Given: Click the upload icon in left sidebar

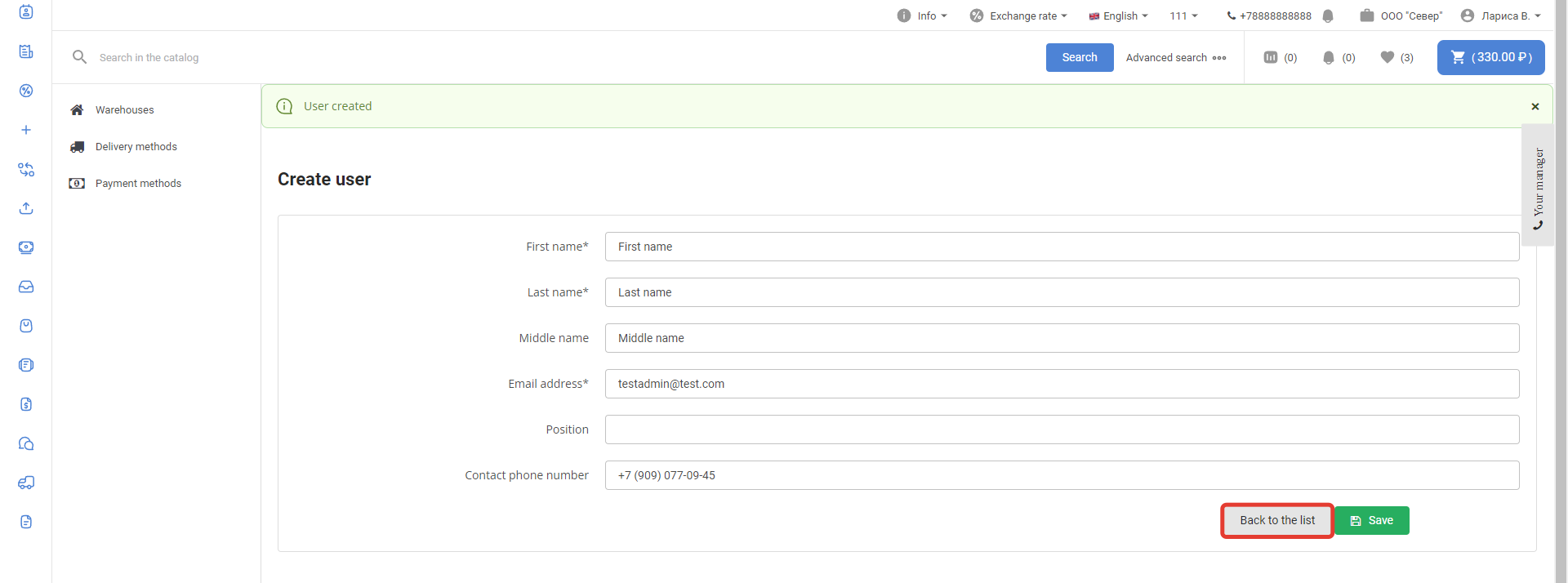Looking at the screenshot, I should 26,208.
